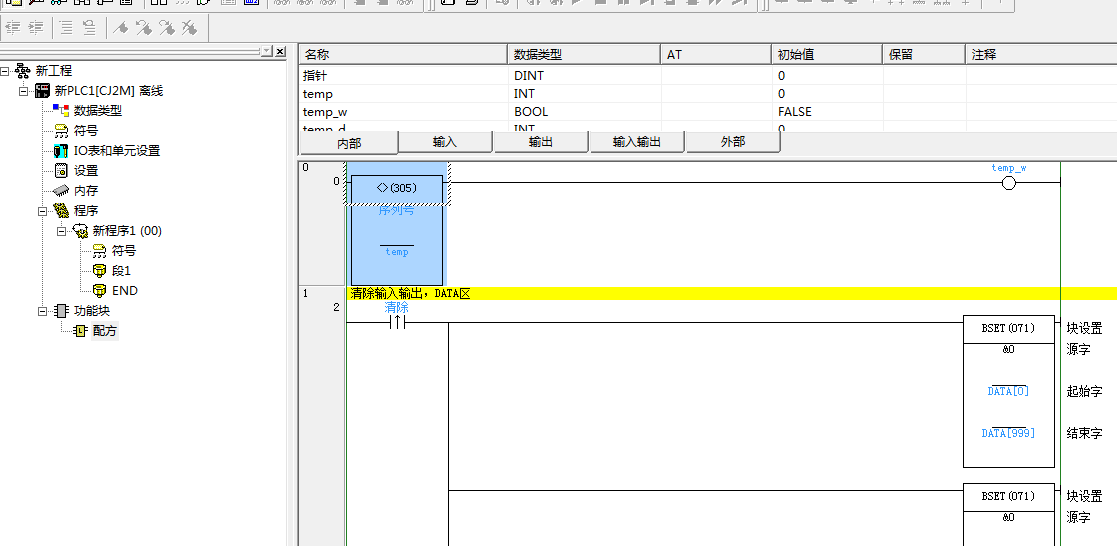Collapse the 功能块 tree node
The height and width of the screenshot is (546, 1117).
[x=43, y=311]
